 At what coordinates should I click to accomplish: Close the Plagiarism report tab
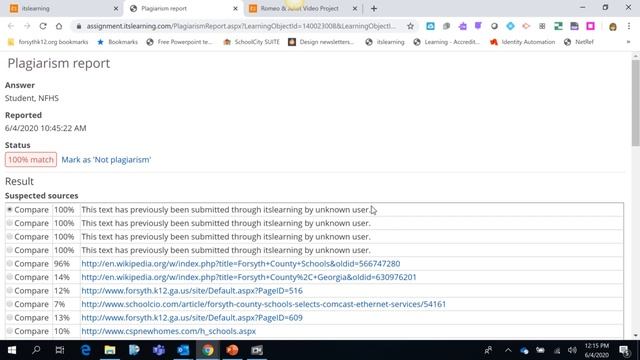[x=235, y=8]
